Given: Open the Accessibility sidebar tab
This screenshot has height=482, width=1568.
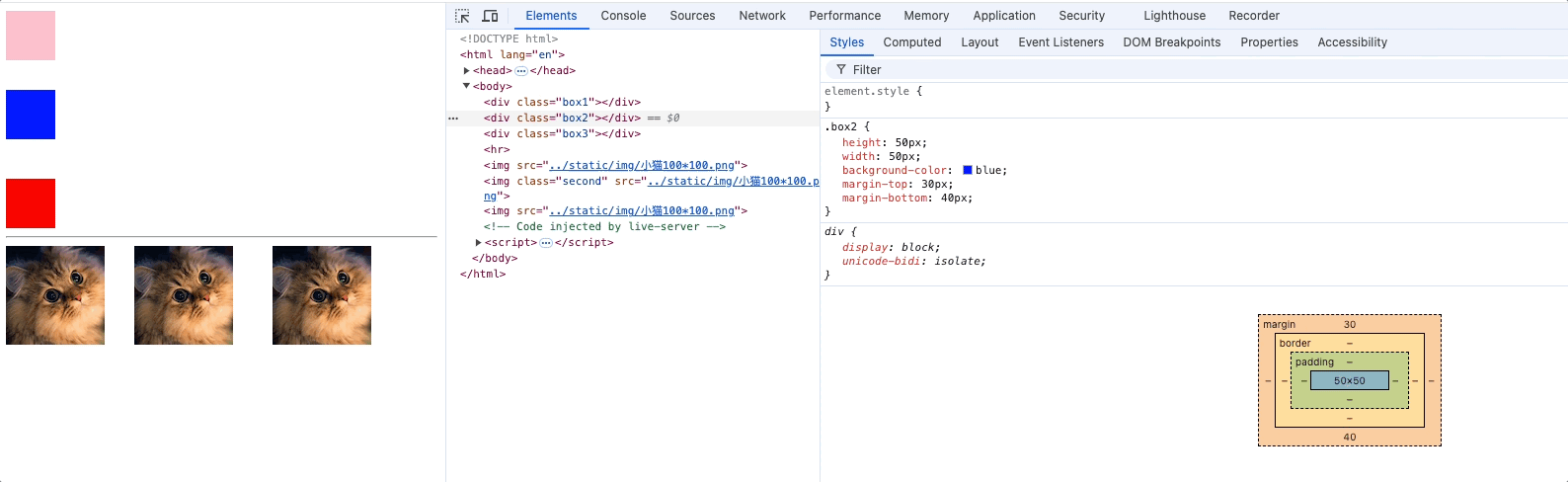Looking at the screenshot, I should (x=1352, y=42).
